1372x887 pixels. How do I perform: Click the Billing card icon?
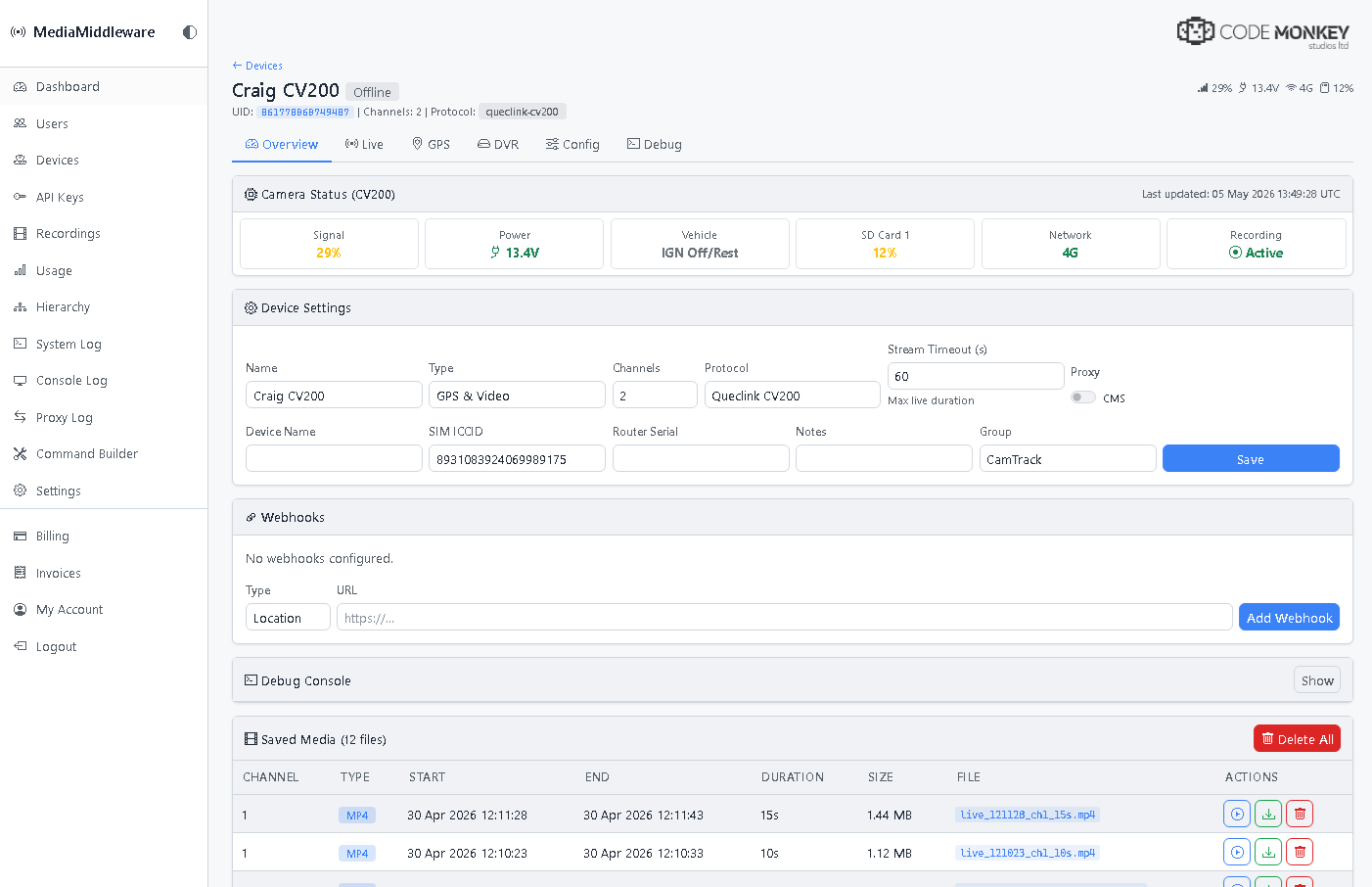point(20,536)
